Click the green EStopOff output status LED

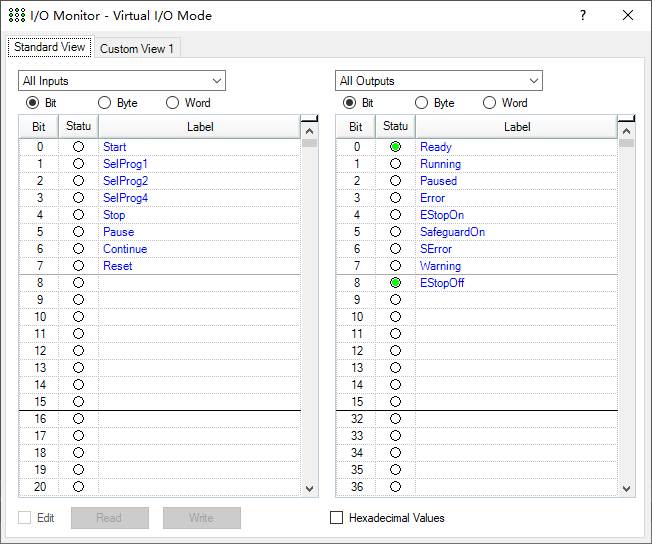pos(396,283)
